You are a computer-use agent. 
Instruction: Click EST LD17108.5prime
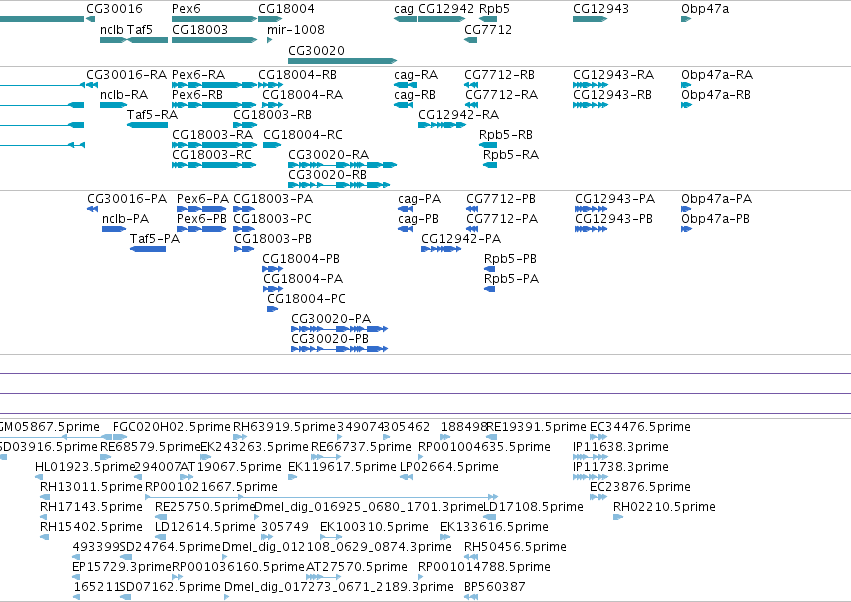tap(534, 507)
